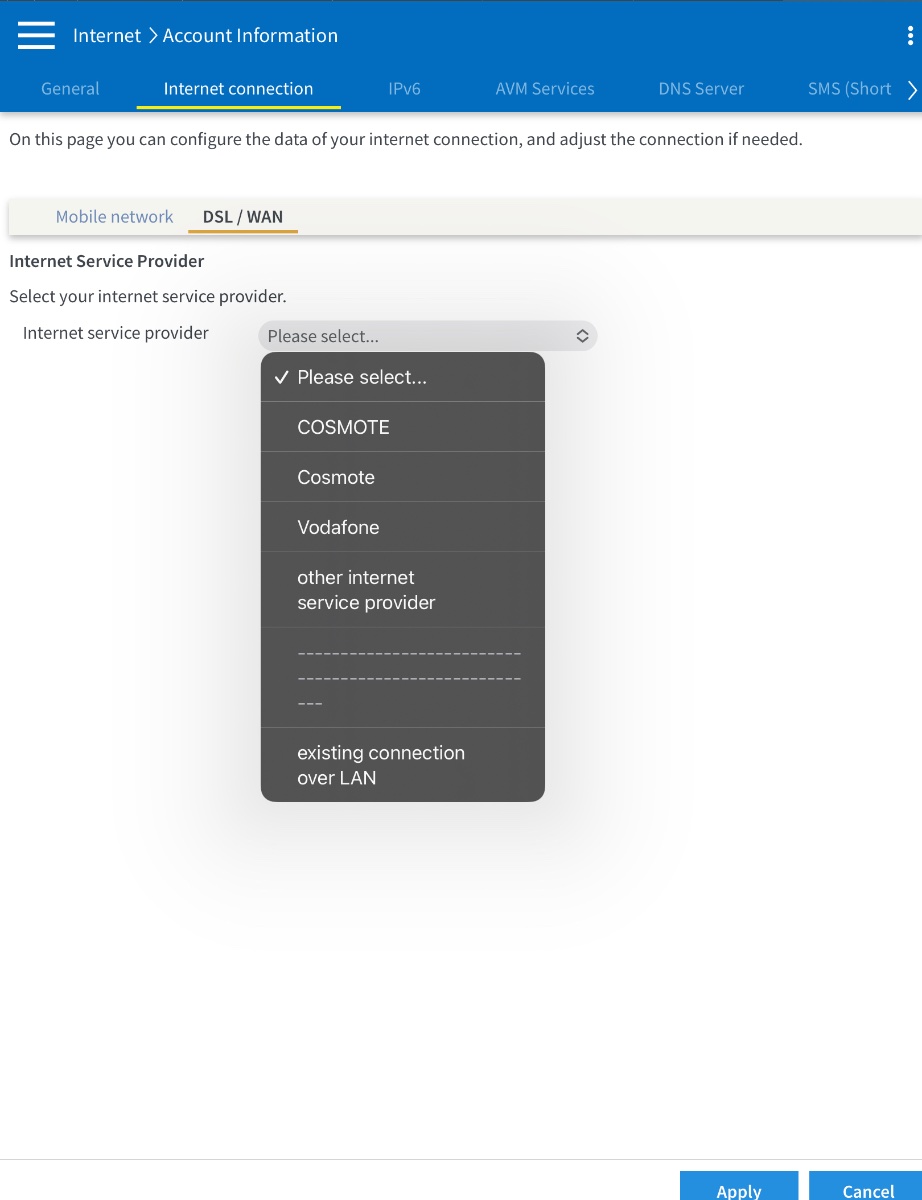Switch to the SMS (Short tab
The image size is (922, 1200).
[x=849, y=89]
